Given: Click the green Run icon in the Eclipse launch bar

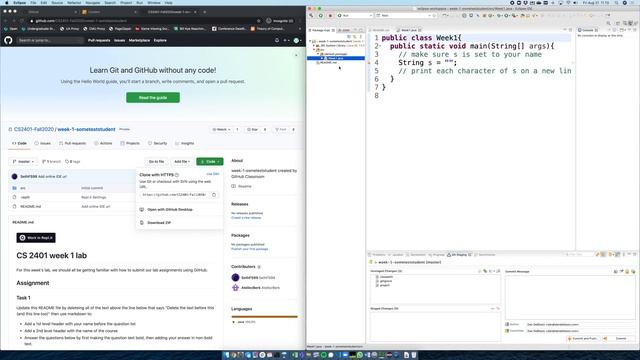Looking at the screenshot, I should tap(320, 16).
